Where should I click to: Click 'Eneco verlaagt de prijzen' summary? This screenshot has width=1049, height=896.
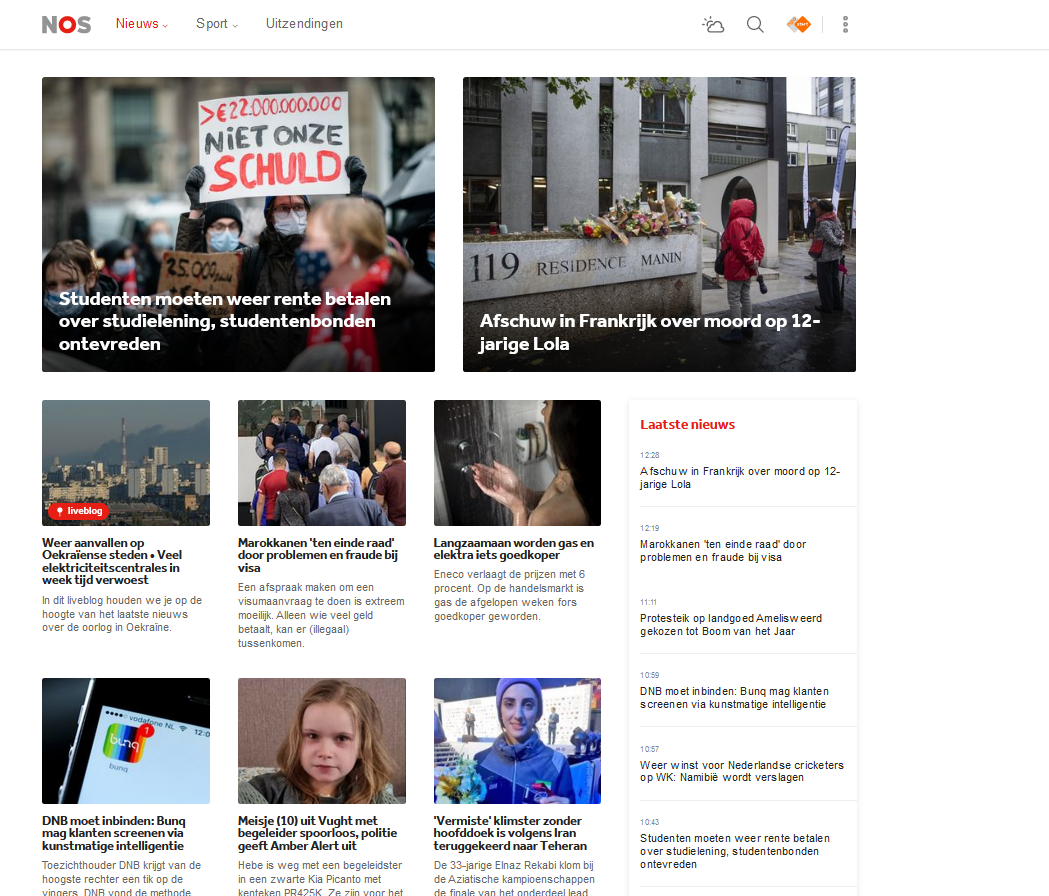click(x=510, y=595)
